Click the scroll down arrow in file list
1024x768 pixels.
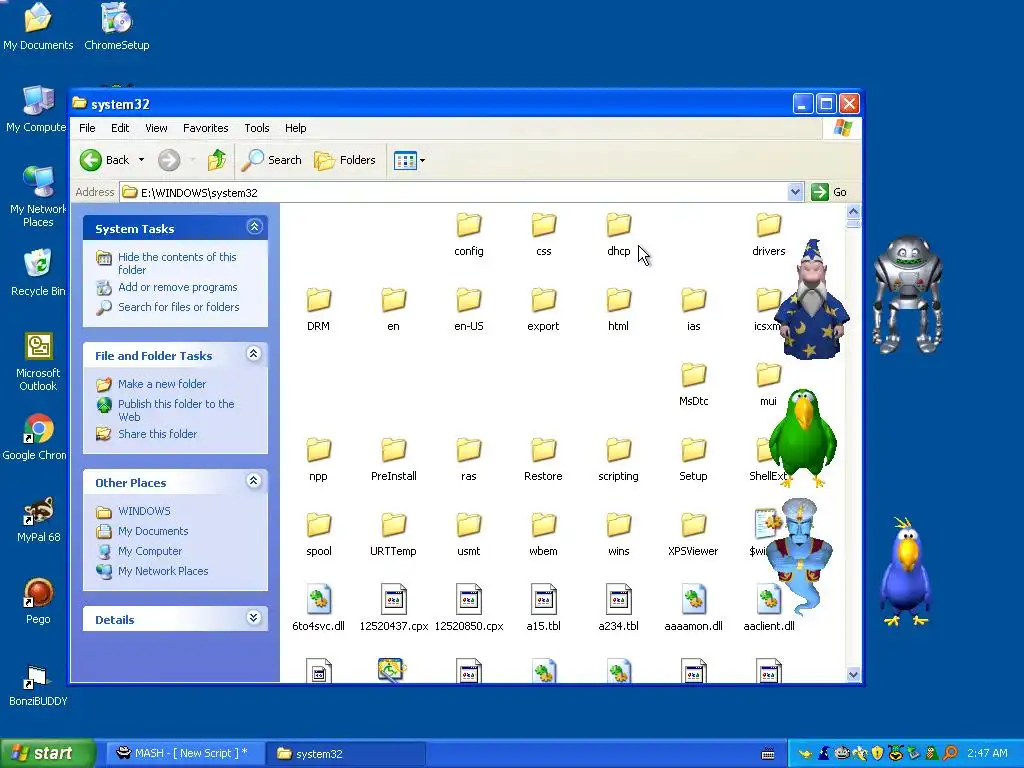853,675
